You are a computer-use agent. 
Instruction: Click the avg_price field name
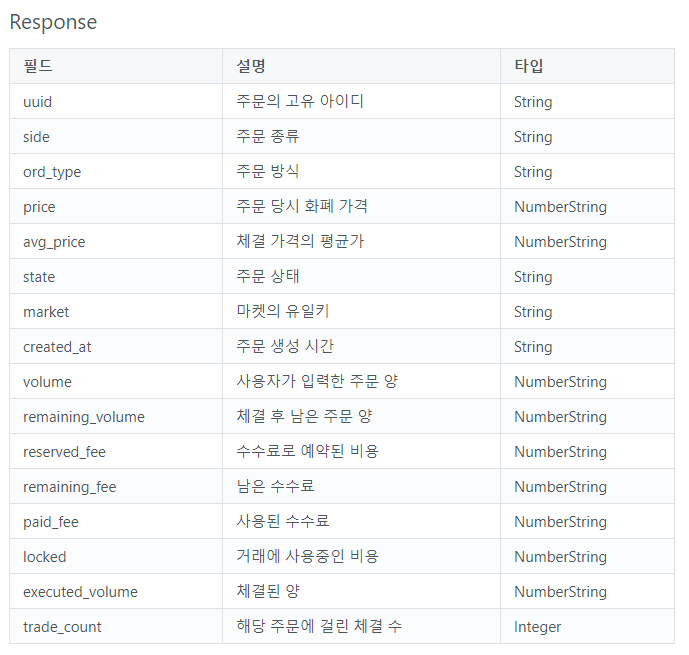click(x=54, y=242)
